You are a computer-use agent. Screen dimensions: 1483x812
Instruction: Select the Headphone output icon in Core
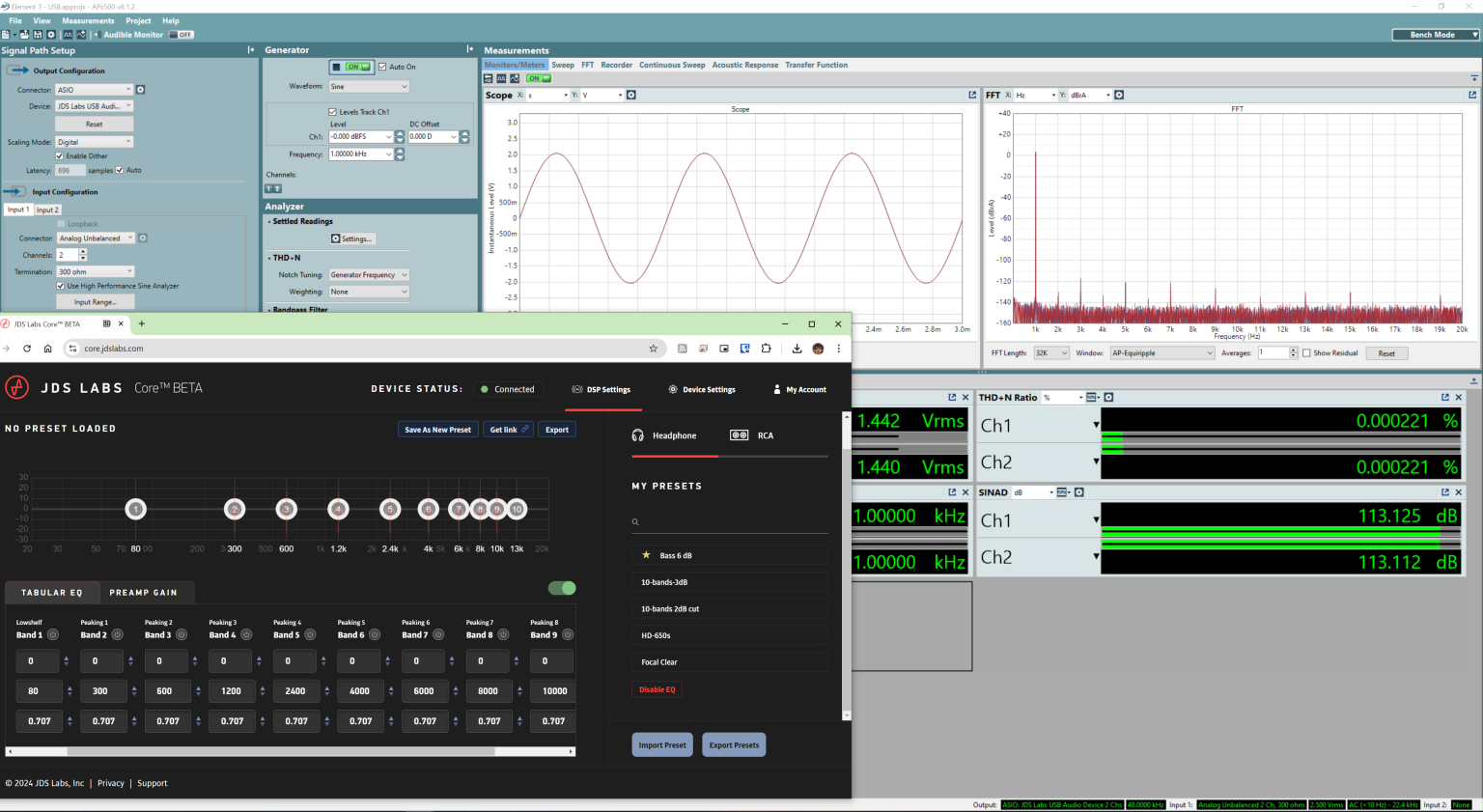pos(637,434)
